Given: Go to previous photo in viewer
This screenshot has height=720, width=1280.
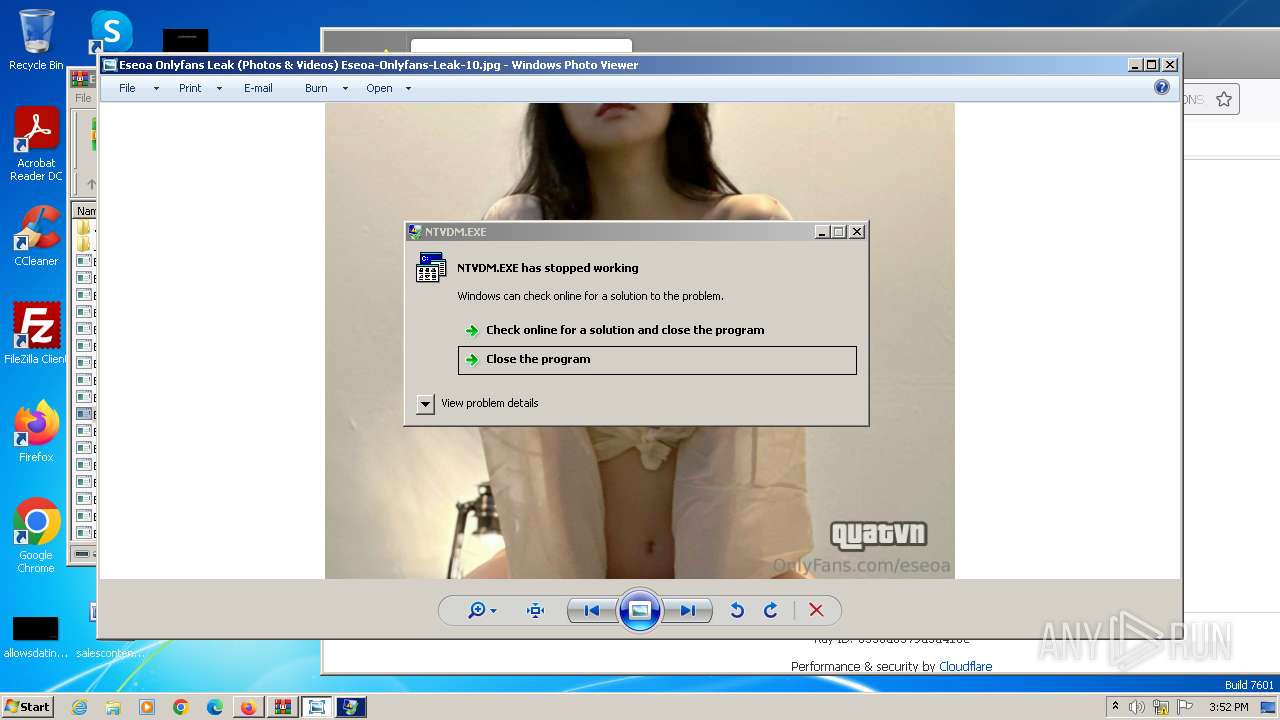Looking at the screenshot, I should click(x=591, y=610).
